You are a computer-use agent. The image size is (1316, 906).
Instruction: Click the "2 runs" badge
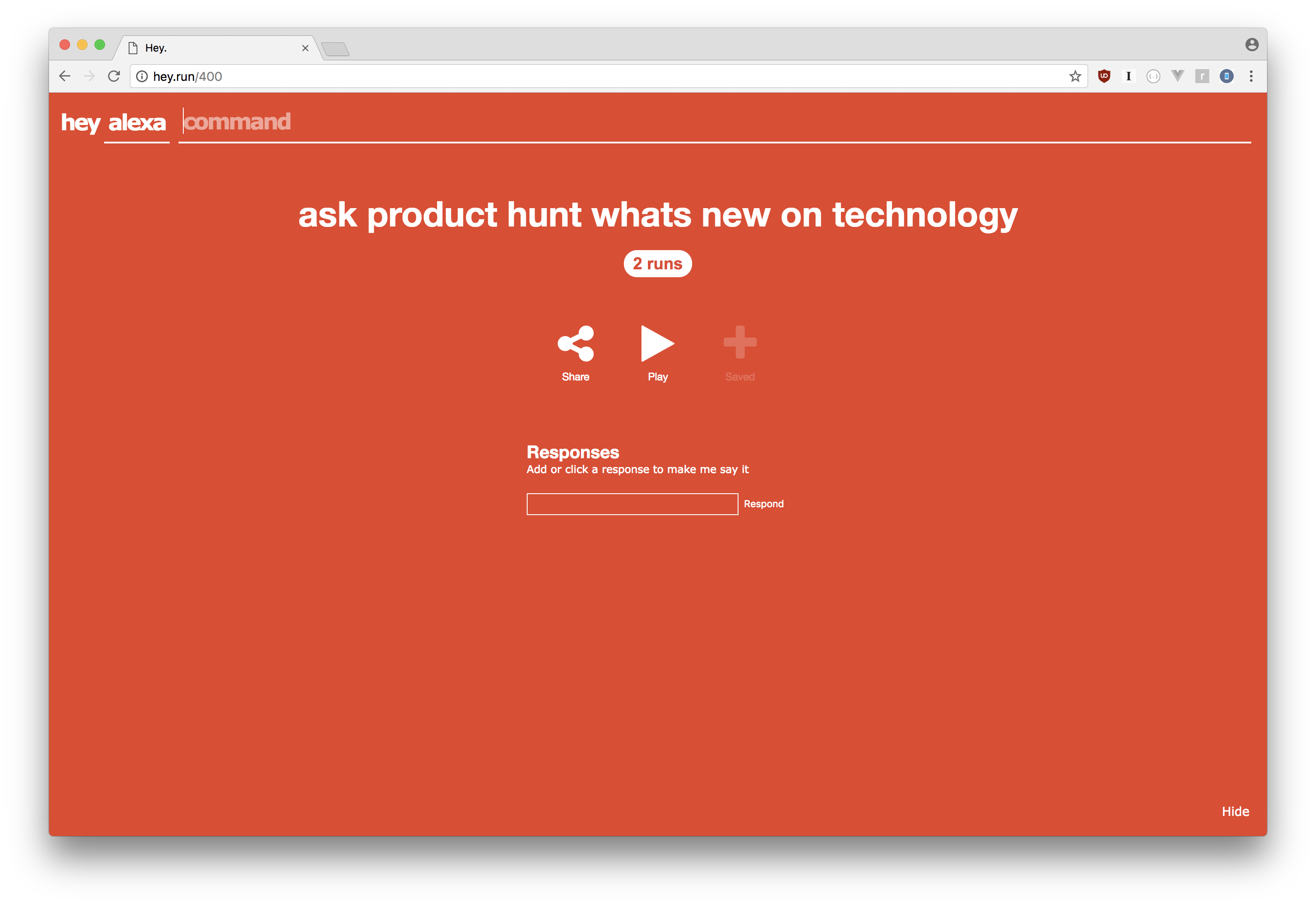(658, 264)
